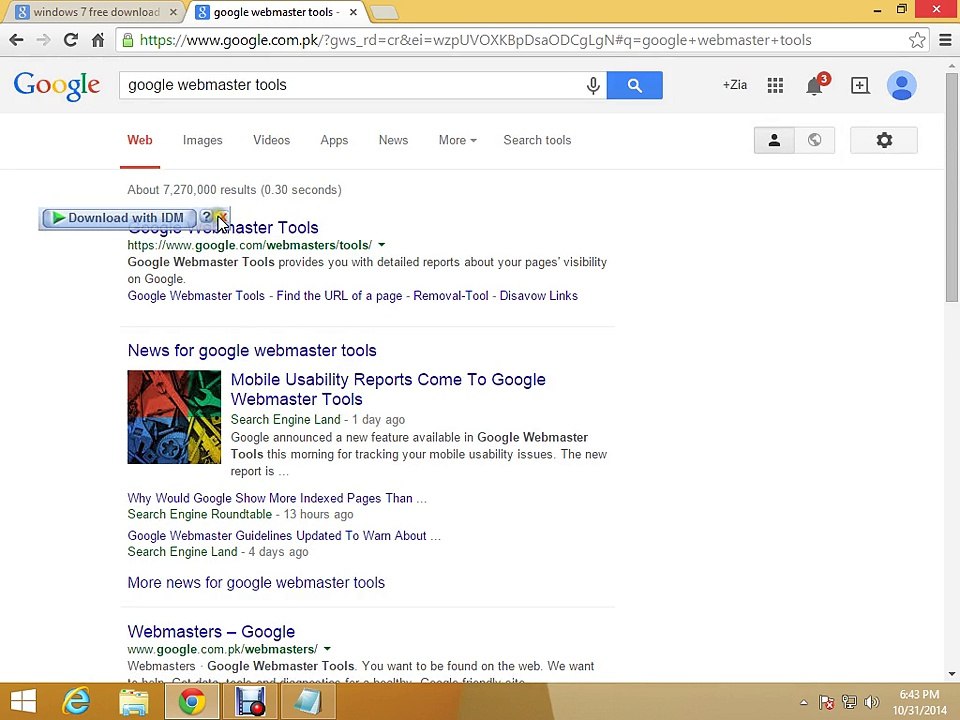Open the Google apps grid

775,86
